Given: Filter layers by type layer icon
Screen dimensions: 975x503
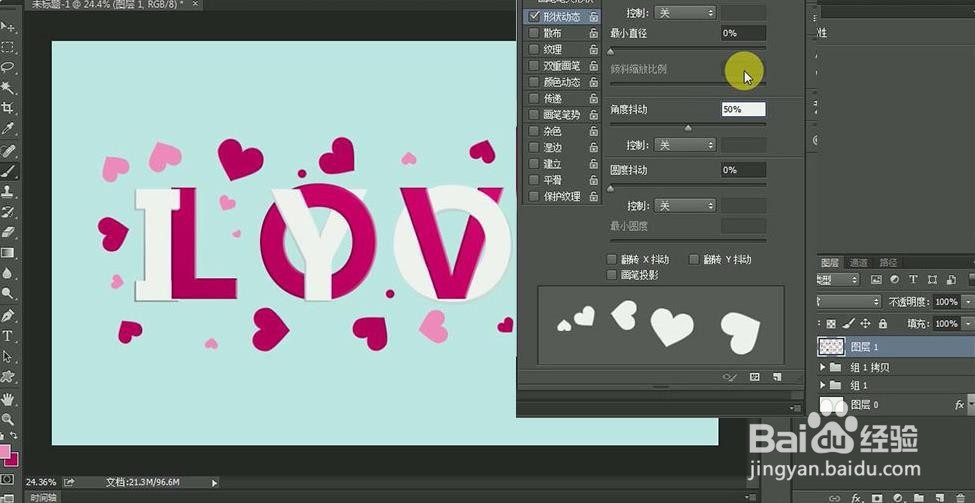Looking at the screenshot, I should click(x=913, y=280).
